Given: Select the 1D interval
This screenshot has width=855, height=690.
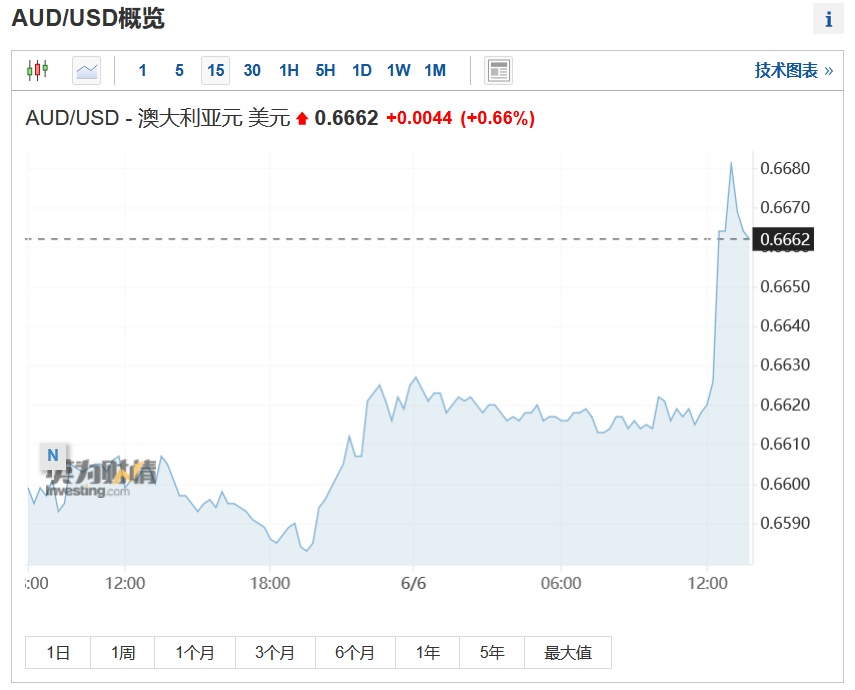Looking at the screenshot, I should click(362, 70).
